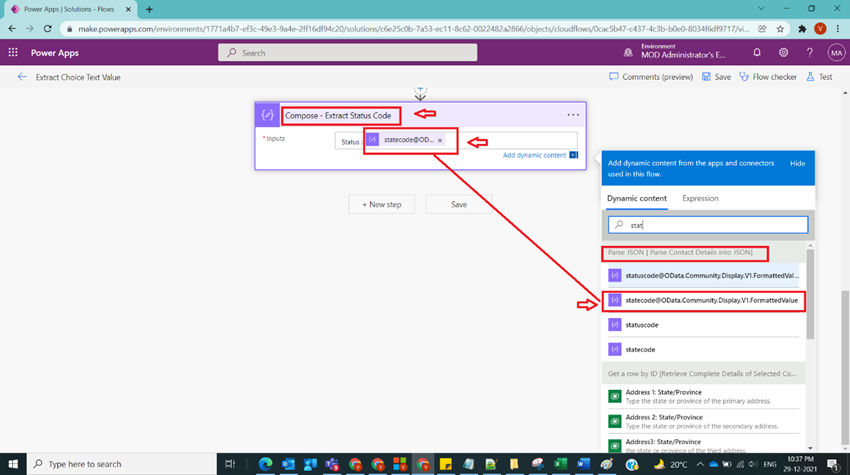Click the Add dynamic content link
The image size is (850, 475).
tap(534, 155)
